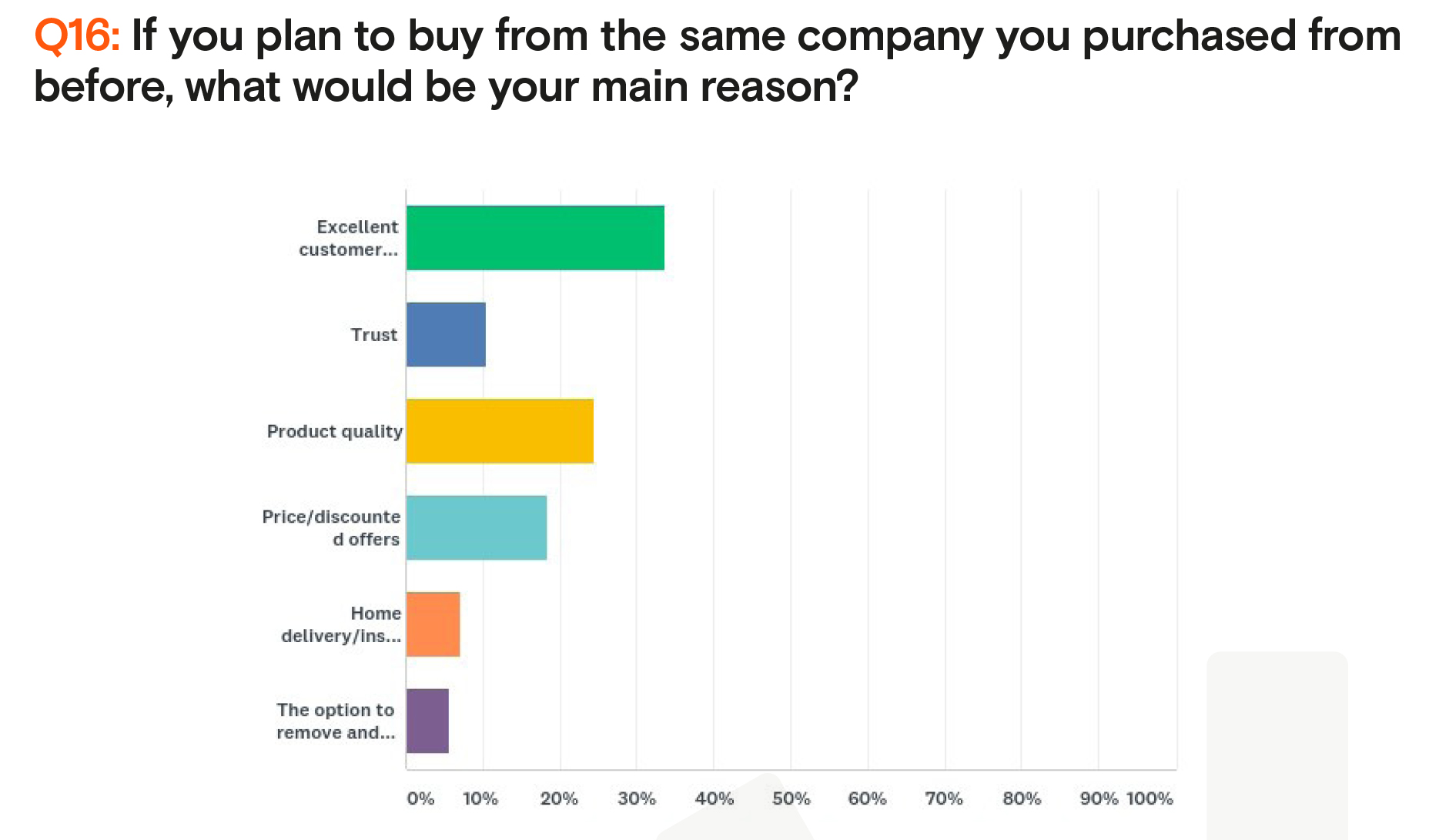Click the orange Q16: question number

click(77, 35)
